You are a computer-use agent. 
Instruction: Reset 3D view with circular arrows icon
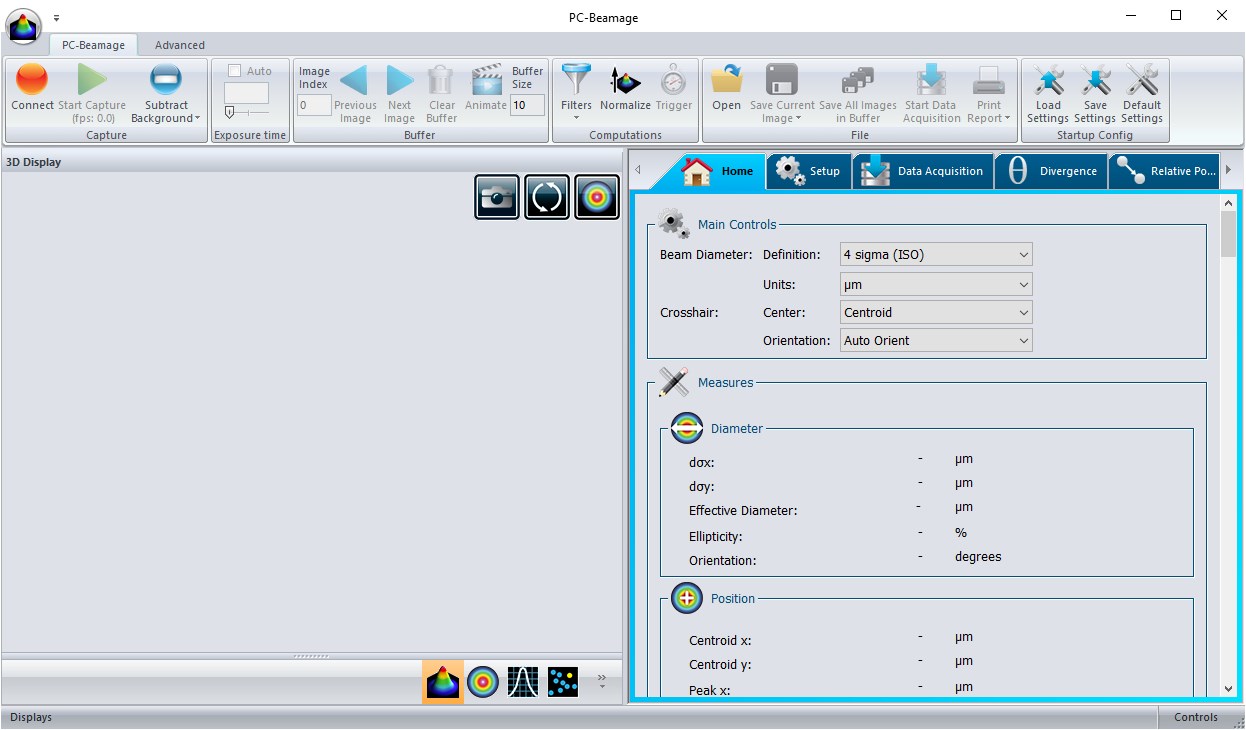[x=547, y=197]
